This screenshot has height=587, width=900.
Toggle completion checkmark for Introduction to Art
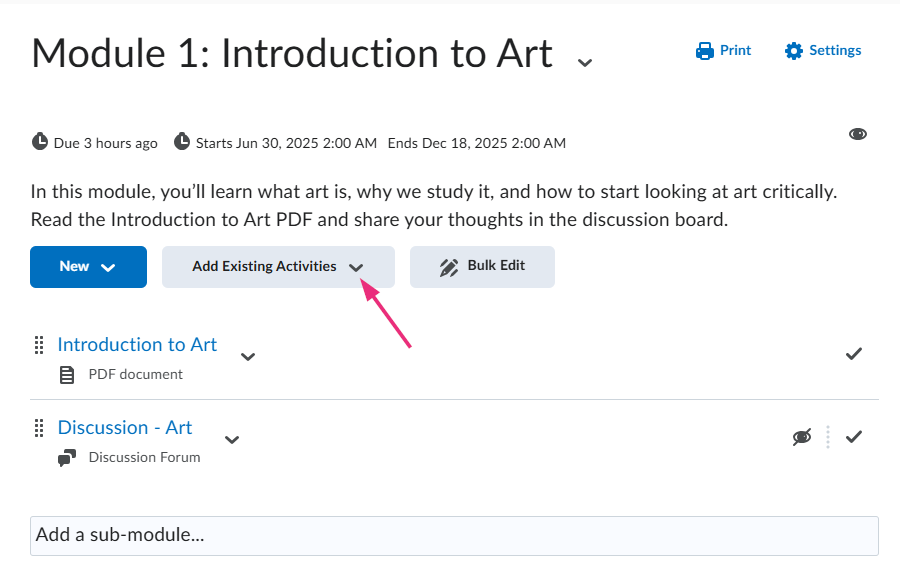[x=854, y=353]
